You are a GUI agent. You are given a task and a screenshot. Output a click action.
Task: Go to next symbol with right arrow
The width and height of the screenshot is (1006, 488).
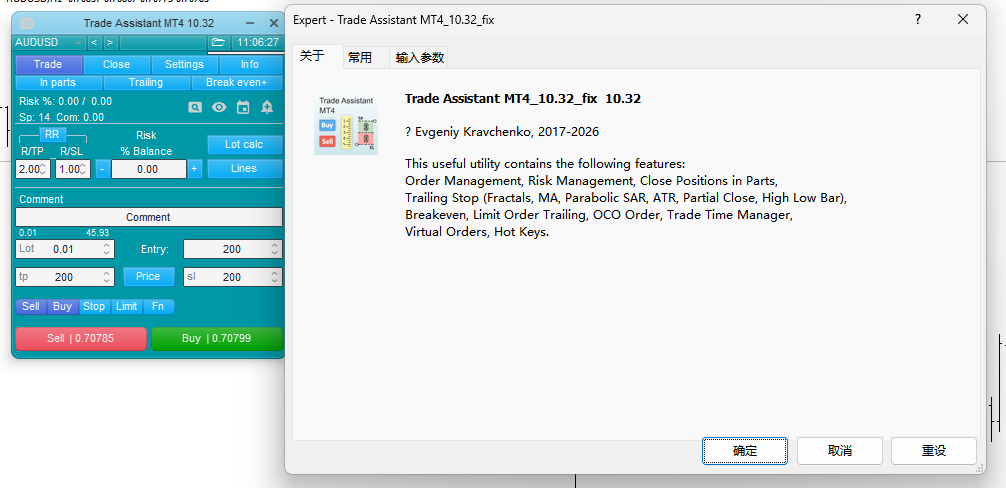coord(110,43)
